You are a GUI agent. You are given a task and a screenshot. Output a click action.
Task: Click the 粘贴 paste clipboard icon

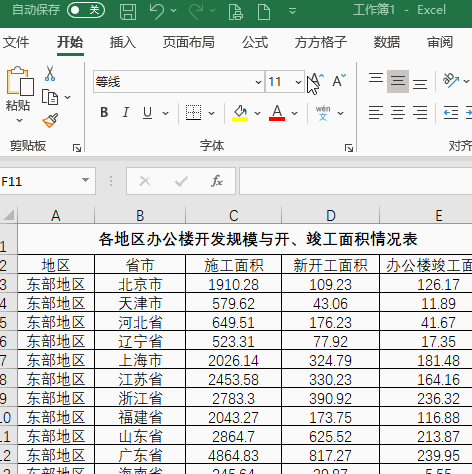point(20,81)
